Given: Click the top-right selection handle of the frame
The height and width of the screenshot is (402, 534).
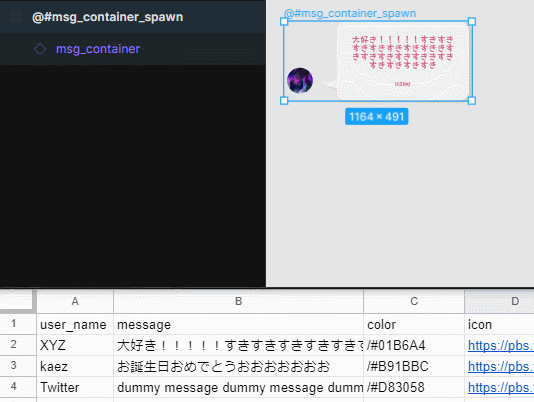Looking at the screenshot, I should pyautogui.click(x=472, y=22).
